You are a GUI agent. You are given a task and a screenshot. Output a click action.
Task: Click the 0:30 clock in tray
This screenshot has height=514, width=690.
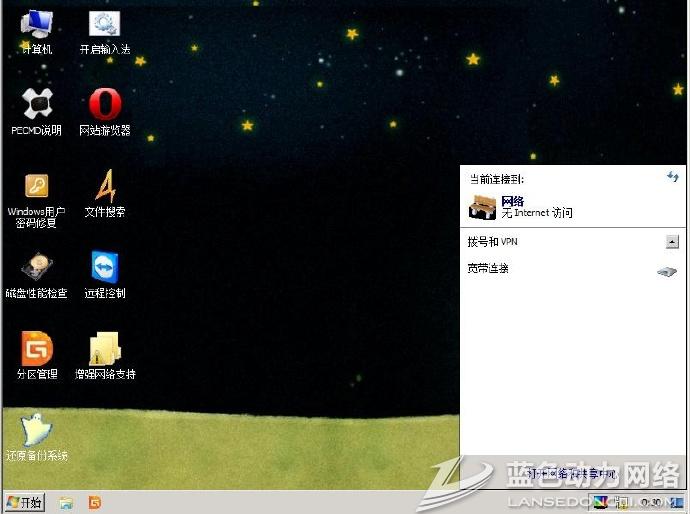pyautogui.click(x=651, y=502)
